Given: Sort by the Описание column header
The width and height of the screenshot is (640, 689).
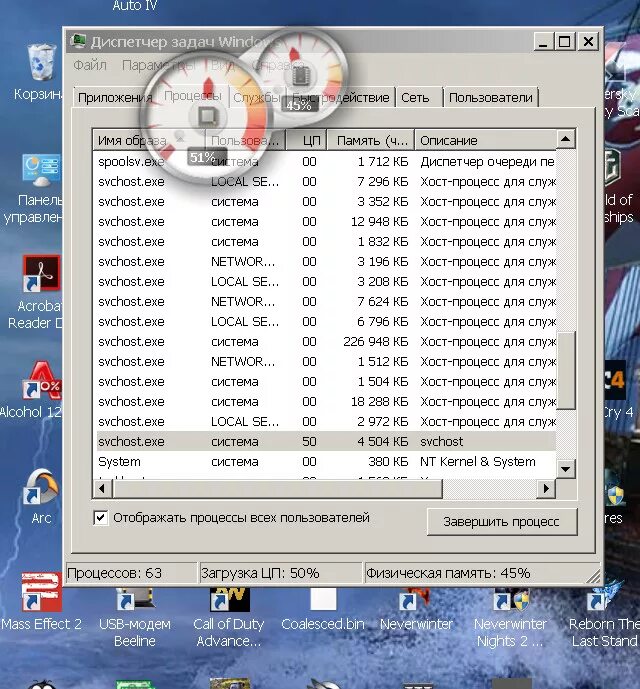Looking at the screenshot, I should point(485,140).
